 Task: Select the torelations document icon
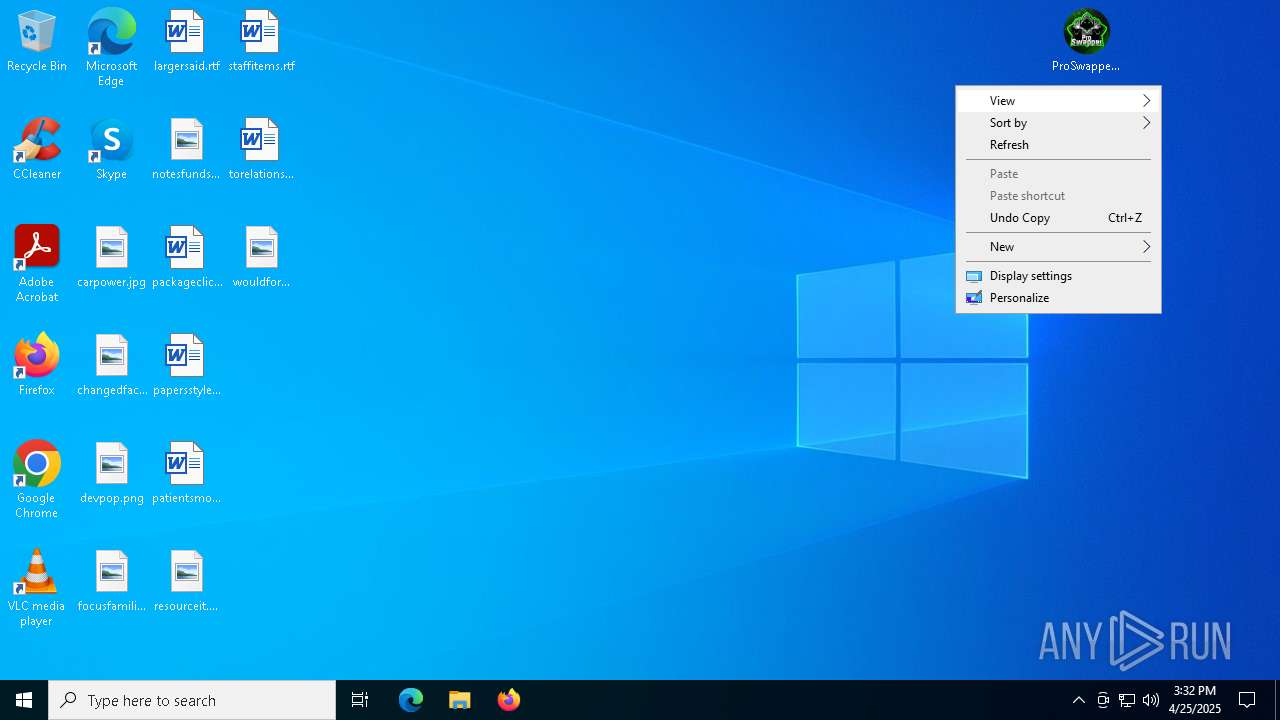[261, 149]
